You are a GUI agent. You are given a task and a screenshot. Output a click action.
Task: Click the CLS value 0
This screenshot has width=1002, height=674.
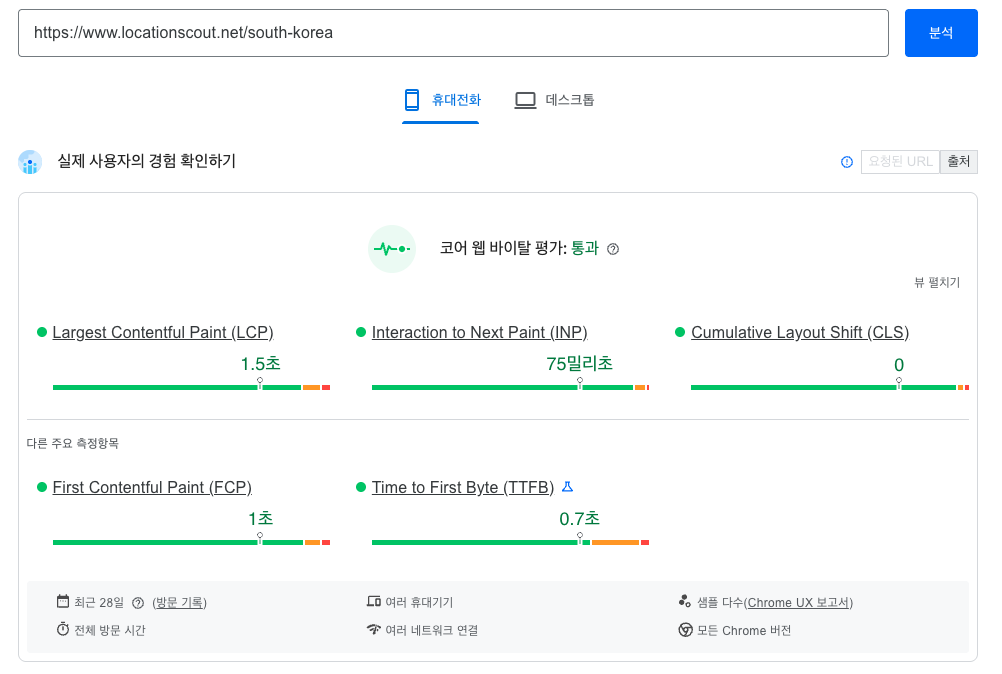point(899,365)
